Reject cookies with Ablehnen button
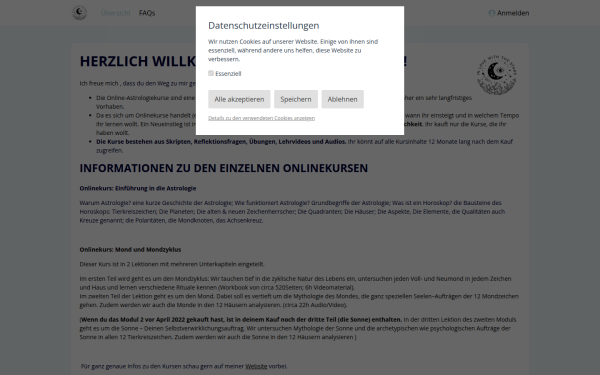This screenshot has width=600, height=375. [x=342, y=99]
